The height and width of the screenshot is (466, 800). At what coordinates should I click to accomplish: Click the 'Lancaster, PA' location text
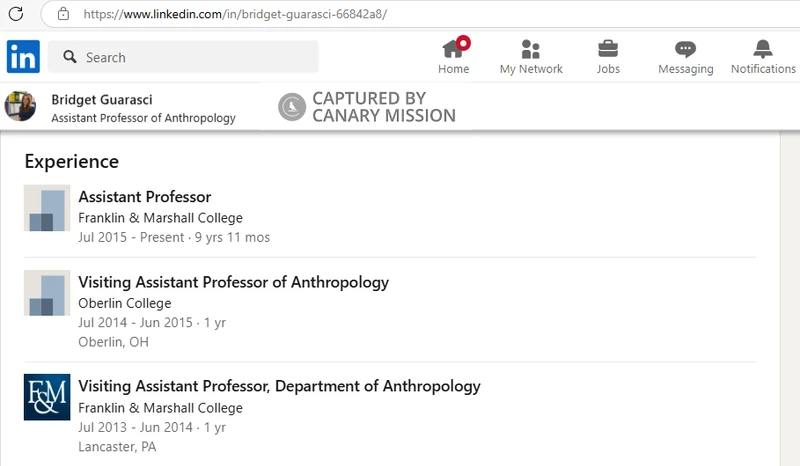pos(117,447)
